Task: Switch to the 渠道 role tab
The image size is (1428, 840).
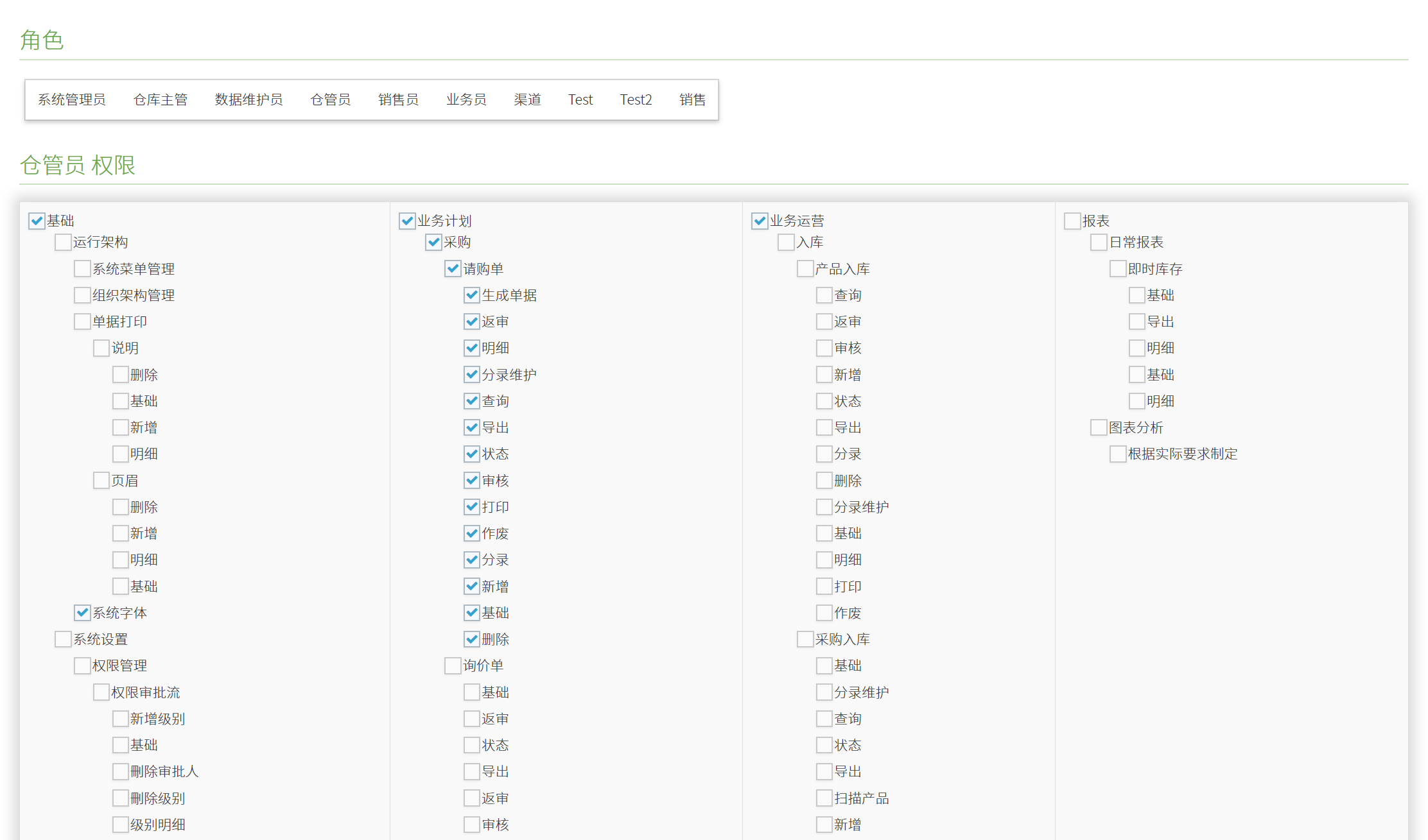Action: [x=527, y=99]
